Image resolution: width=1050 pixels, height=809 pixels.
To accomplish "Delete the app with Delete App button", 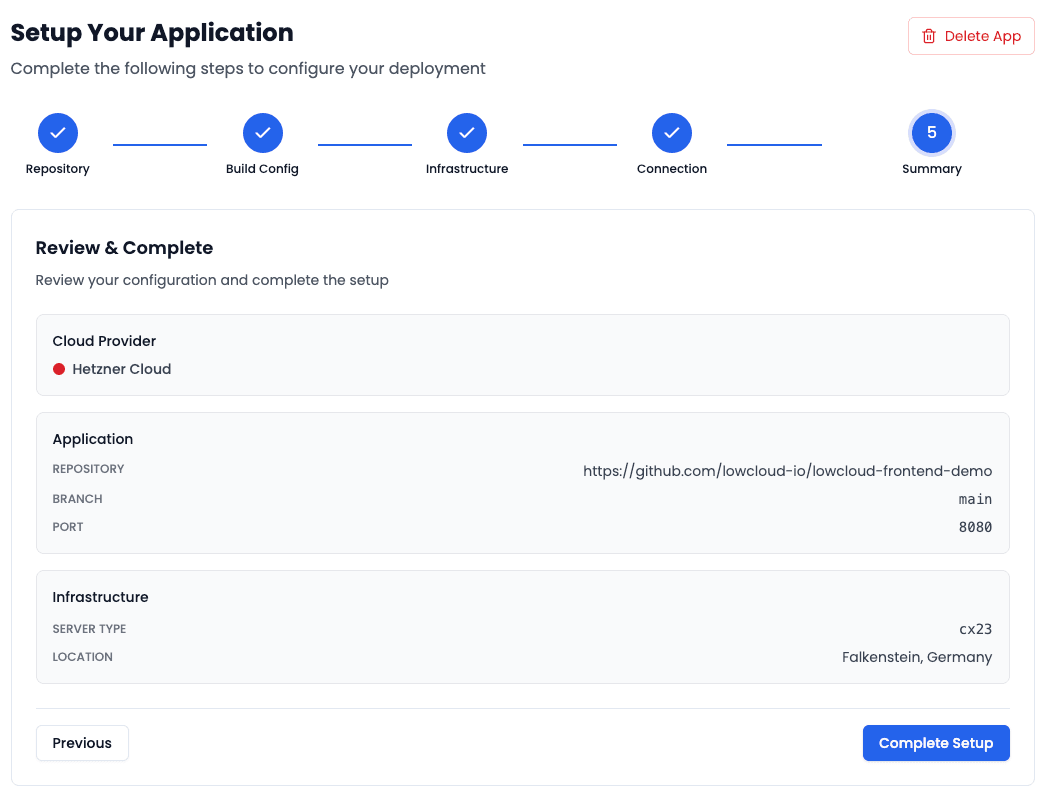I will click(x=970, y=36).
